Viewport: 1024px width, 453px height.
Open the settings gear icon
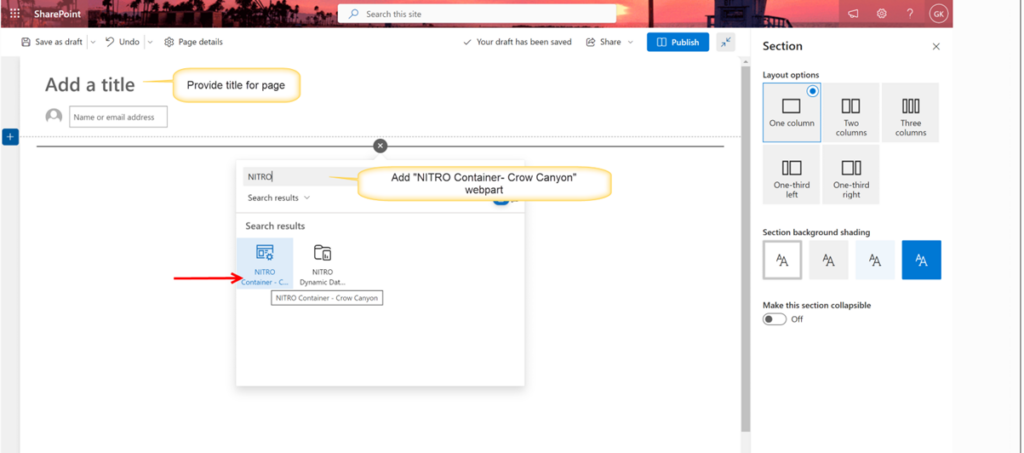[x=882, y=14]
